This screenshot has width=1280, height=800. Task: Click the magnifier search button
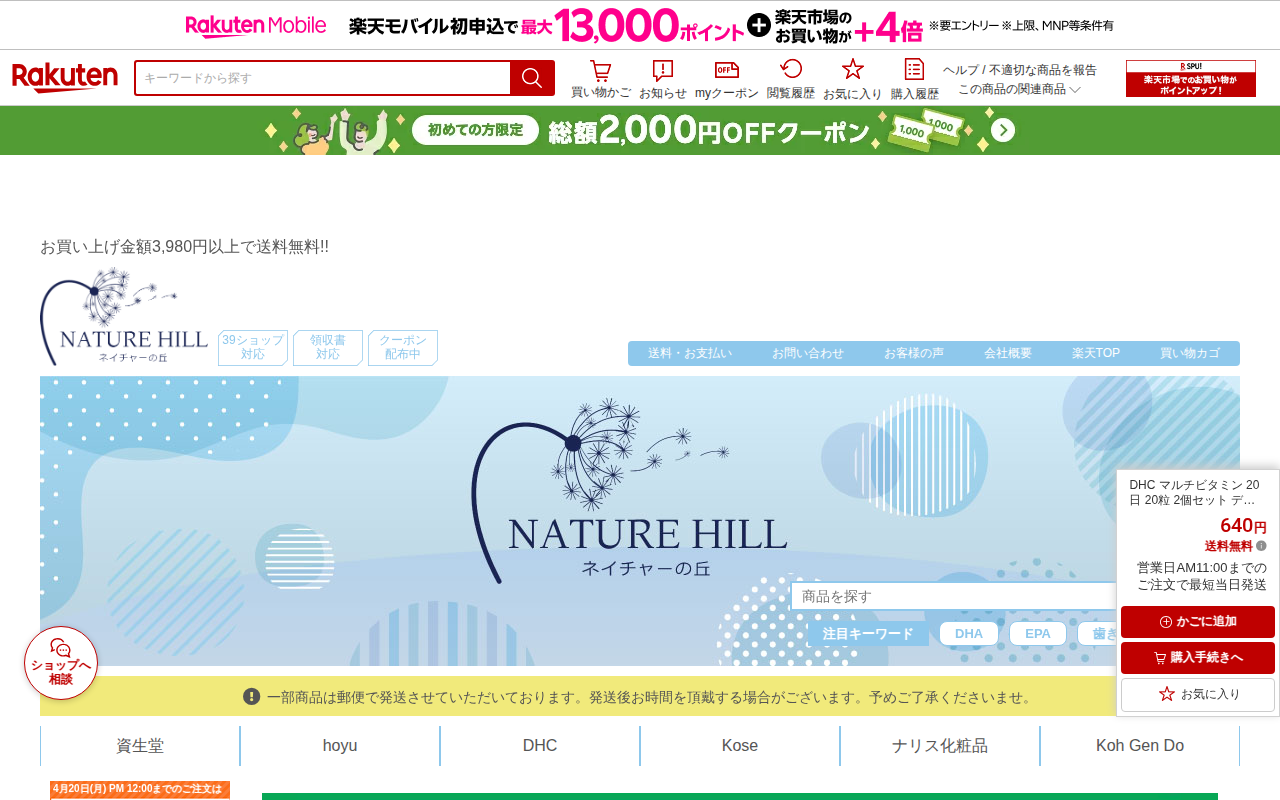point(532,78)
